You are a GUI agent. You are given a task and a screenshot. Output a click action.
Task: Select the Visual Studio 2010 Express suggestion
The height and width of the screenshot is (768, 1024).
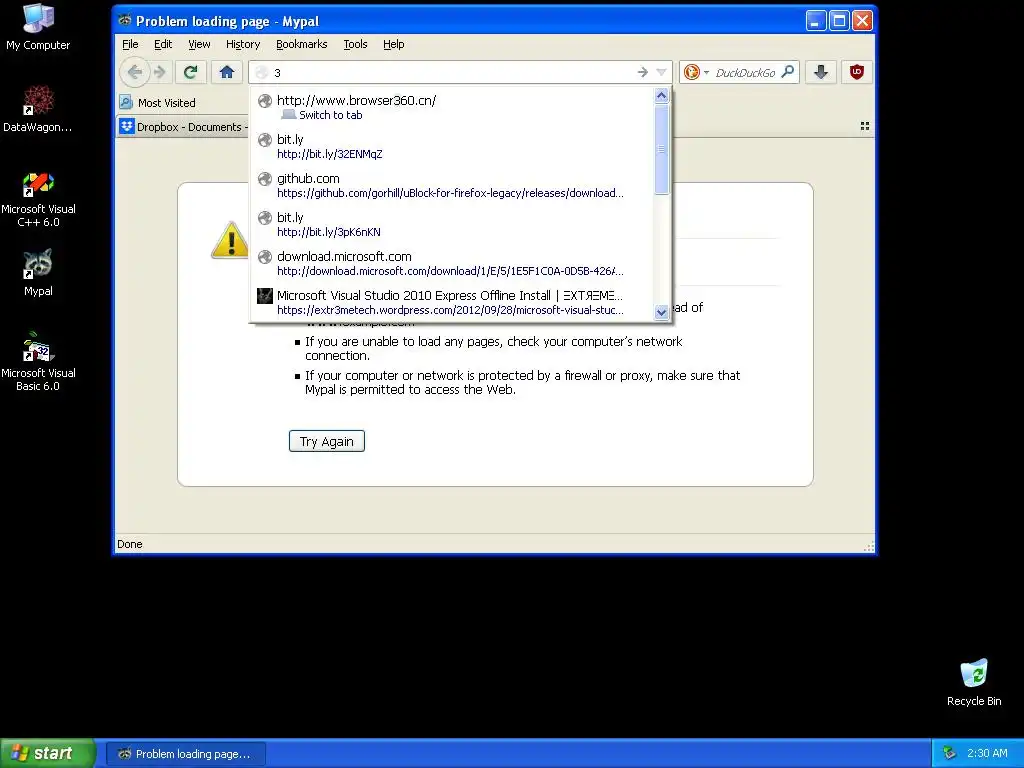click(x=451, y=302)
